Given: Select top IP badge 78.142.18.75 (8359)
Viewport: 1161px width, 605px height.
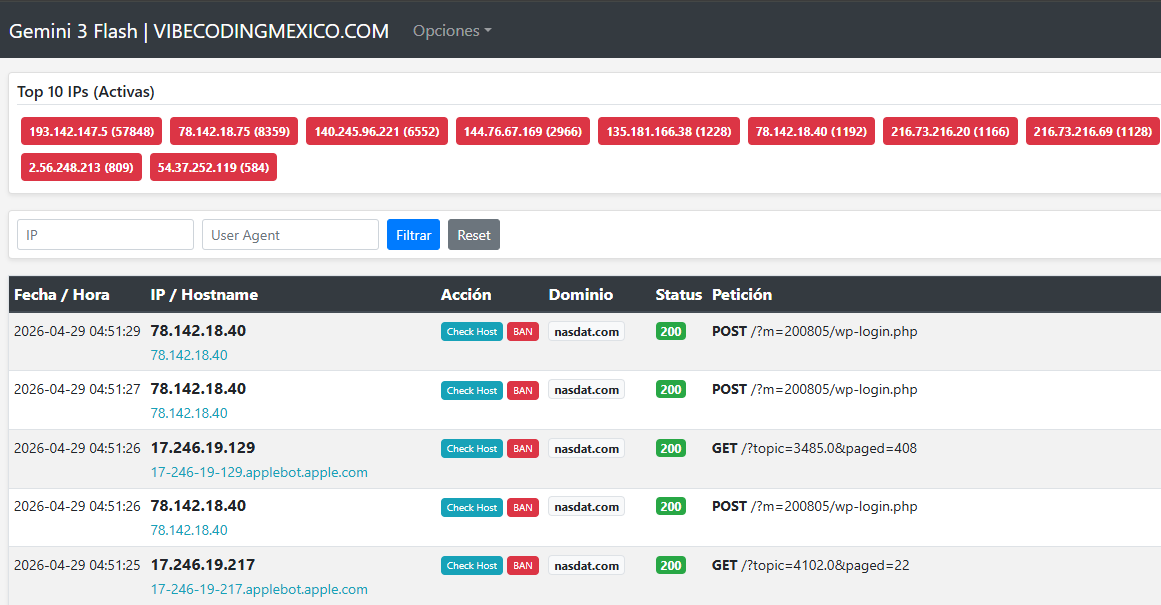Looking at the screenshot, I should [234, 131].
